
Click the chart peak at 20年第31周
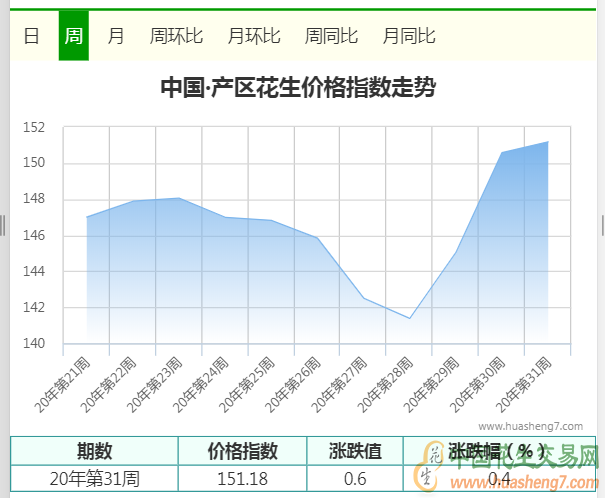(x=547, y=142)
